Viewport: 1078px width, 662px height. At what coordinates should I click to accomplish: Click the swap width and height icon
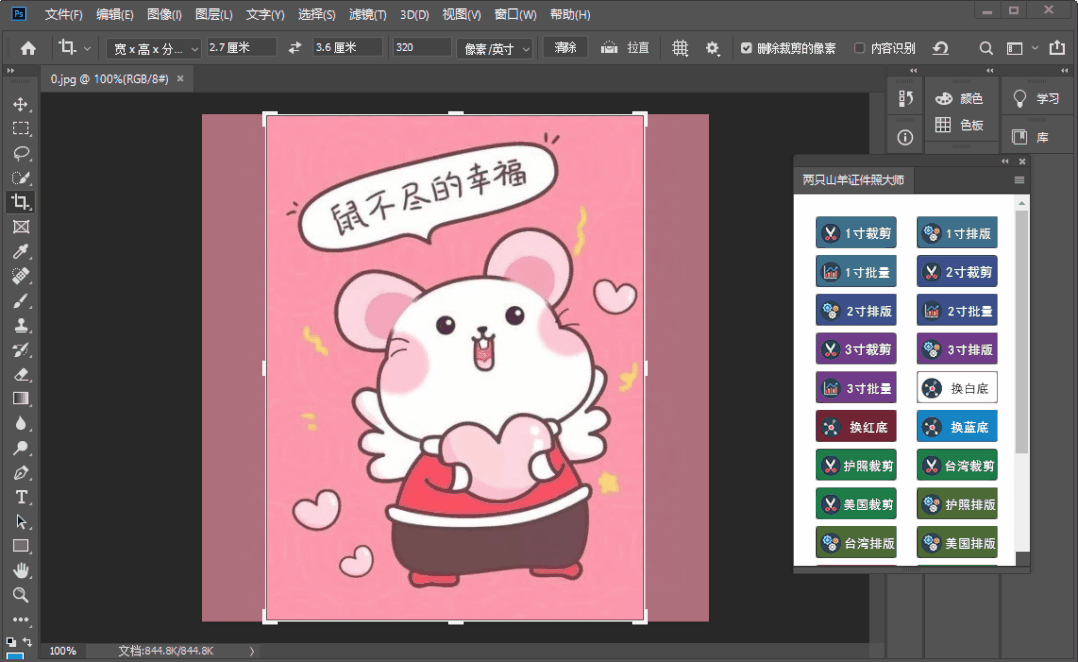(x=294, y=48)
